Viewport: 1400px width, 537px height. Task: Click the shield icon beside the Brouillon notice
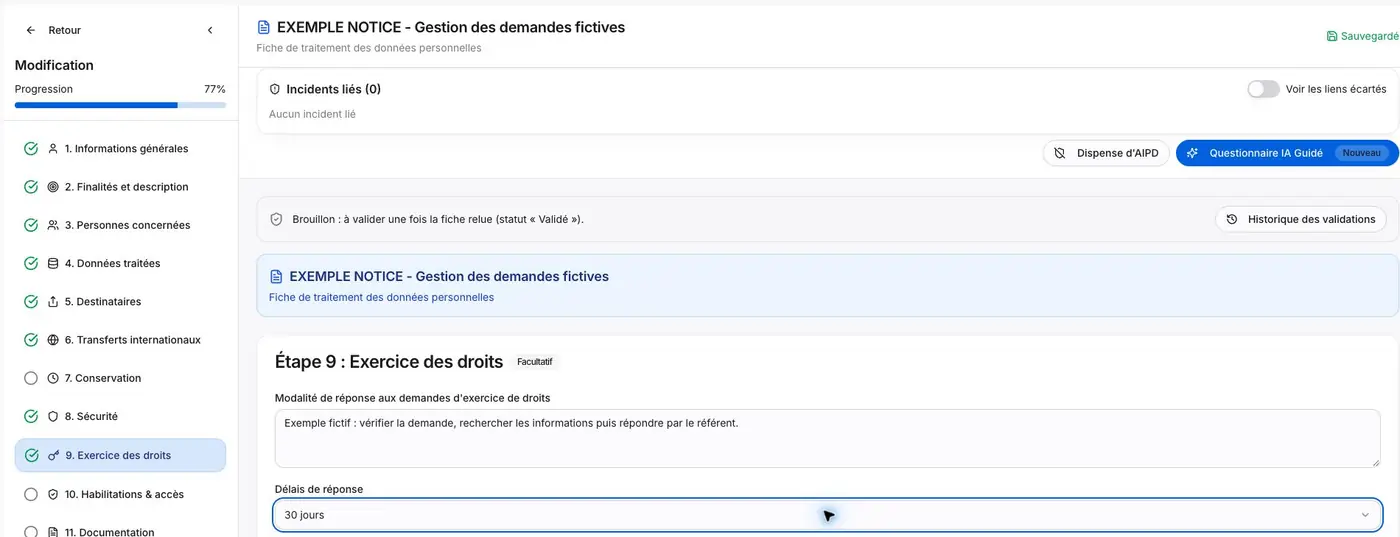[x=277, y=219]
